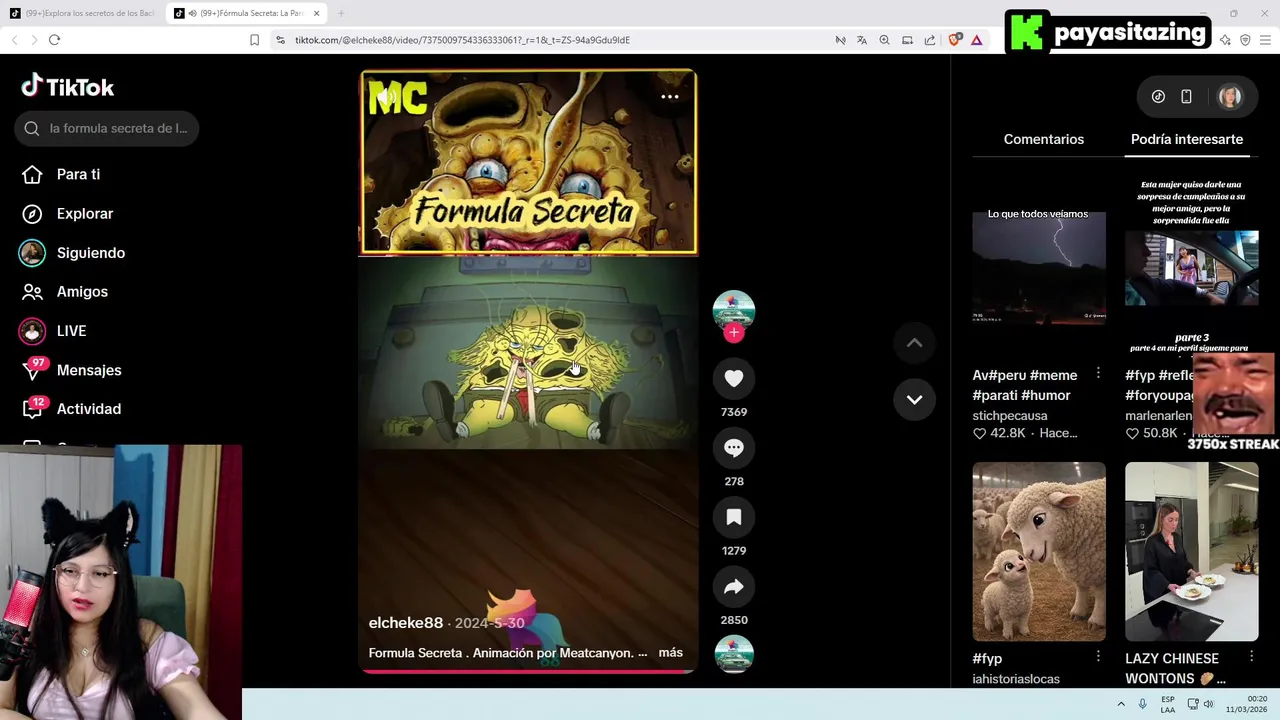This screenshot has width=1280, height=720.
Task: Open the get coins TikTok icon
Action: pyautogui.click(x=1158, y=97)
